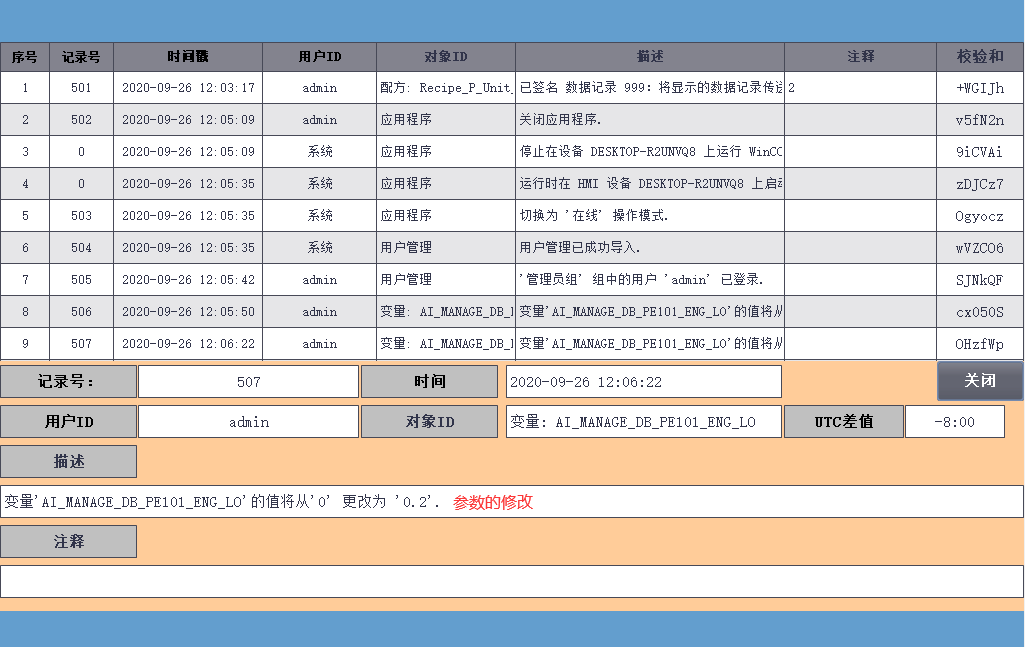Select record number cell 501
The height and width of the screenshot is (647, 1025).
pos(81,88)
